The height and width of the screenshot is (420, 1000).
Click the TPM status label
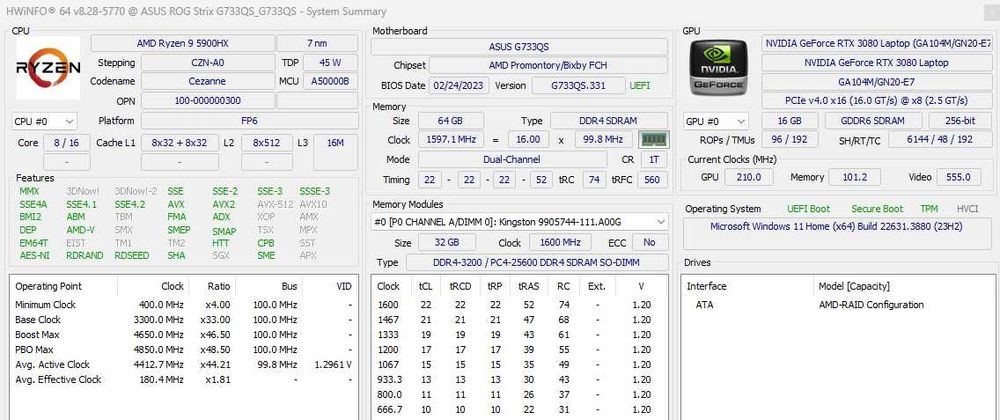tap(929, 209)
